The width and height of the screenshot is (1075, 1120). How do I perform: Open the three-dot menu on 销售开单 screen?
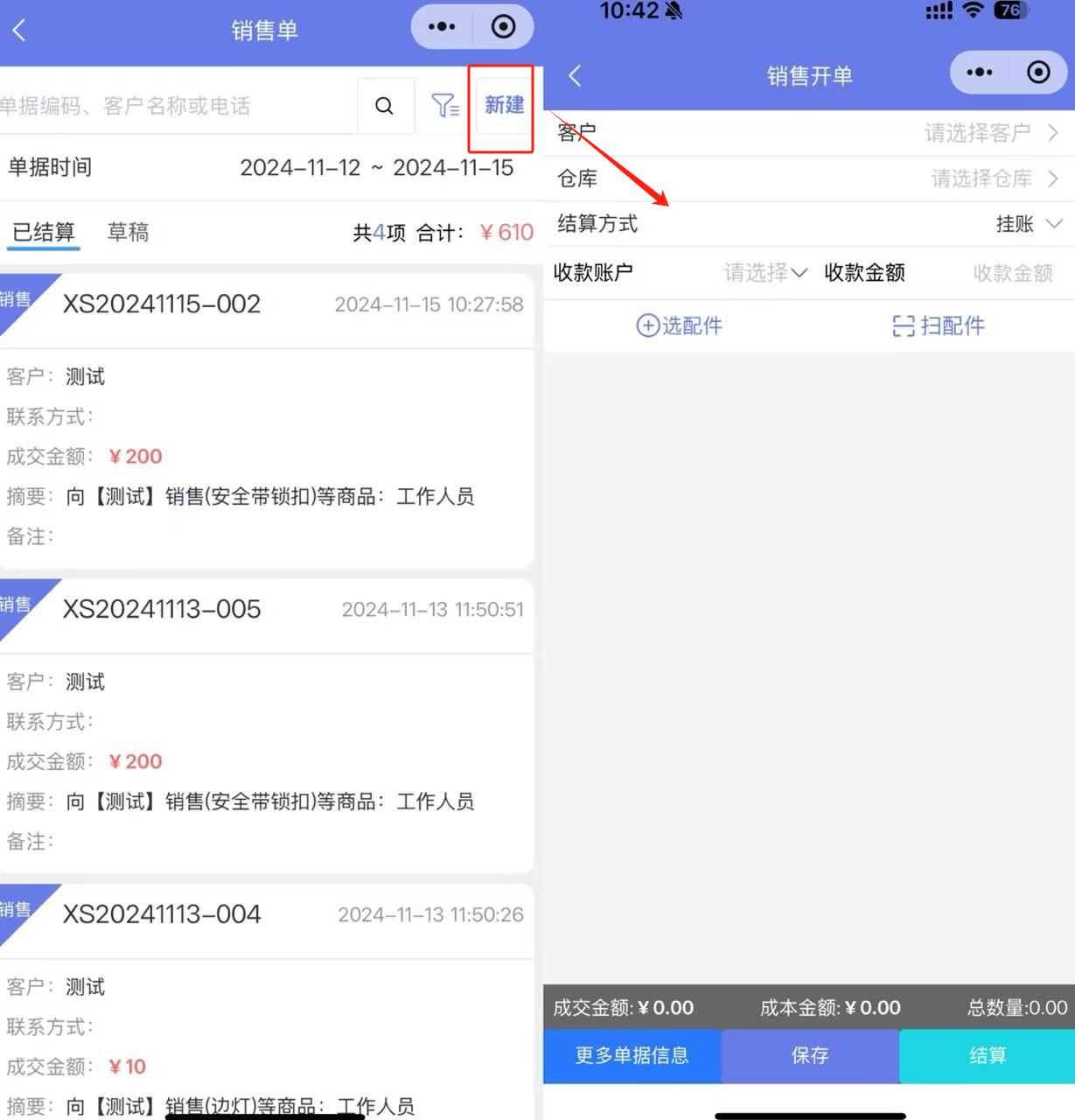click(x=979, y=73)
